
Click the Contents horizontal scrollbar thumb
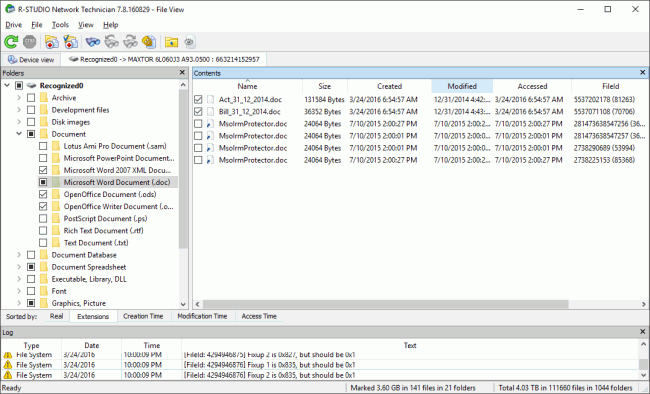pos(386,304)
